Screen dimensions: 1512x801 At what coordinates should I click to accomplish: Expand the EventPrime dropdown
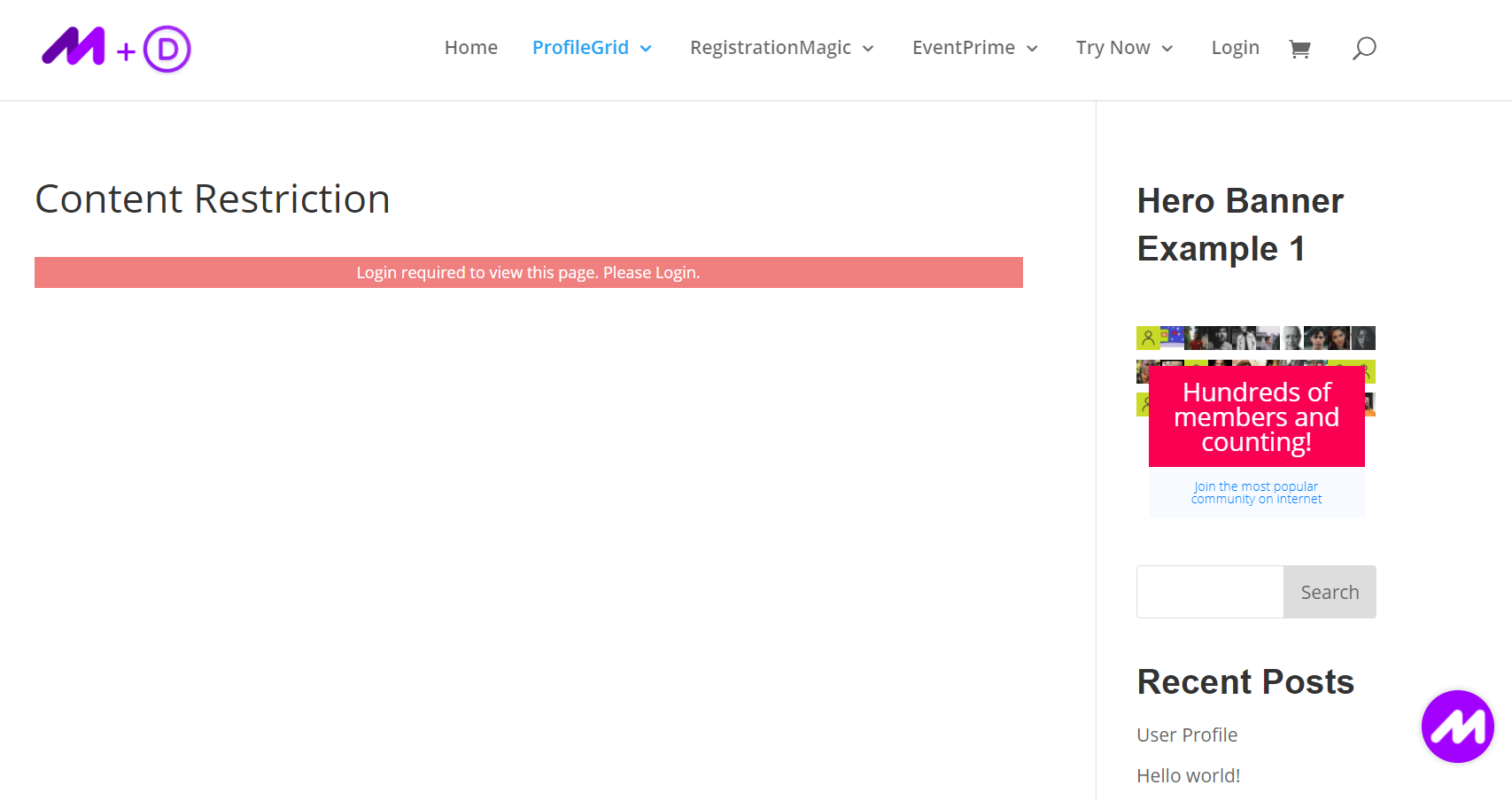coord(1032,50)
